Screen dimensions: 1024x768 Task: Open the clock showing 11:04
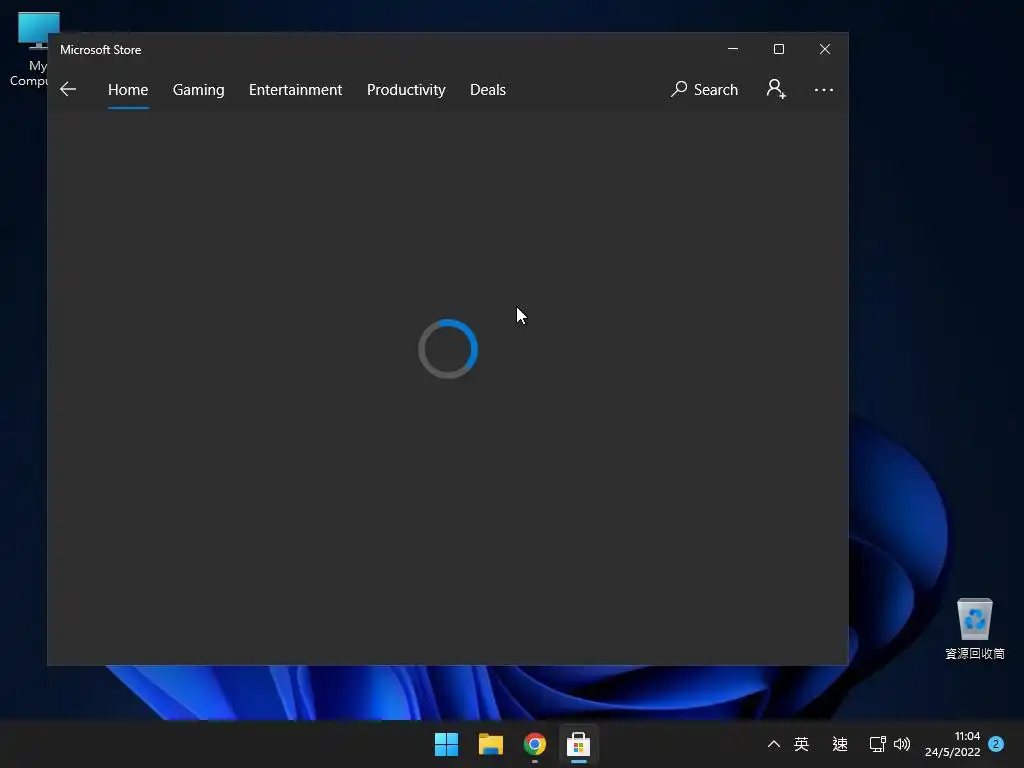coord(952,744)
